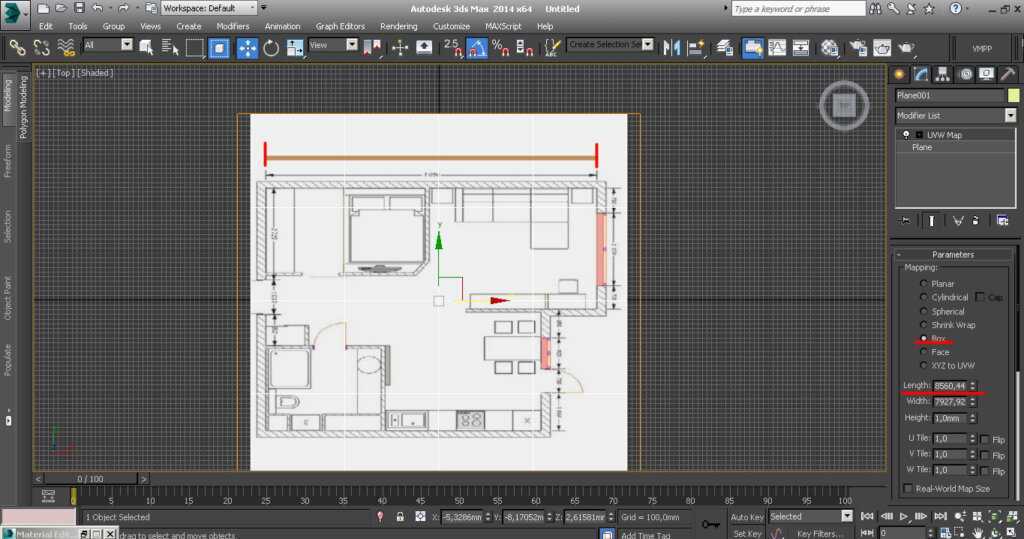This screenshot has width=1024, height=539.
Task: Open the Rendering menu
Action: (398, 26)
